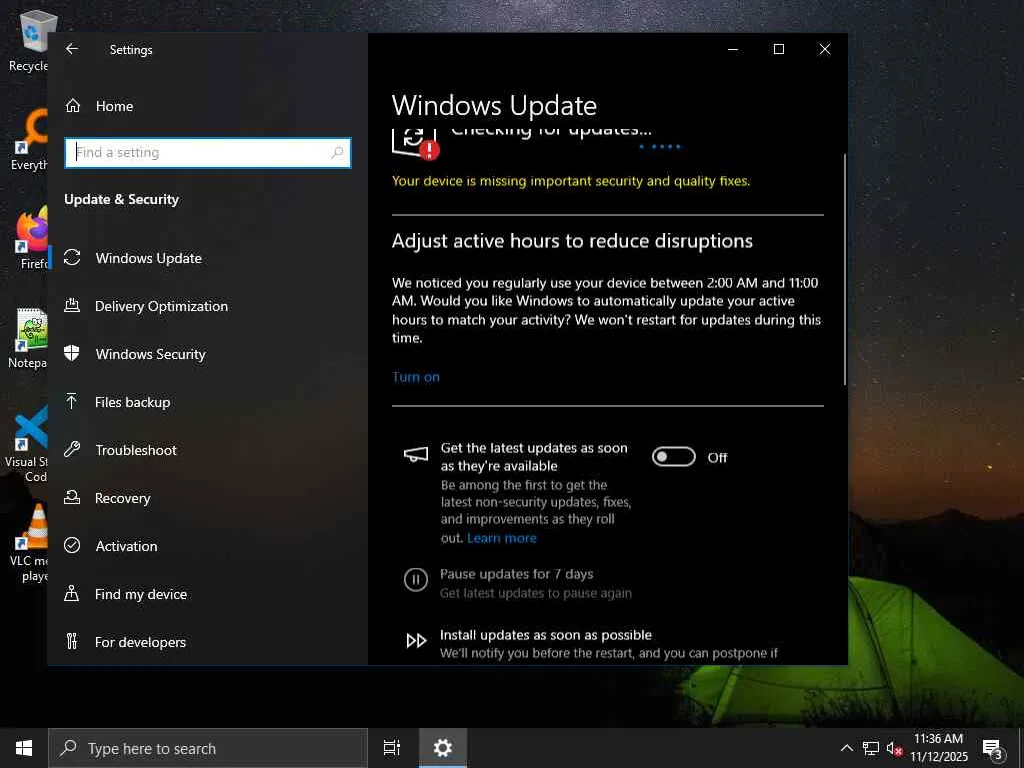Click the megaphone icon for latest updates
This screenshot has height=768, width=1024.
pos(416,455)
